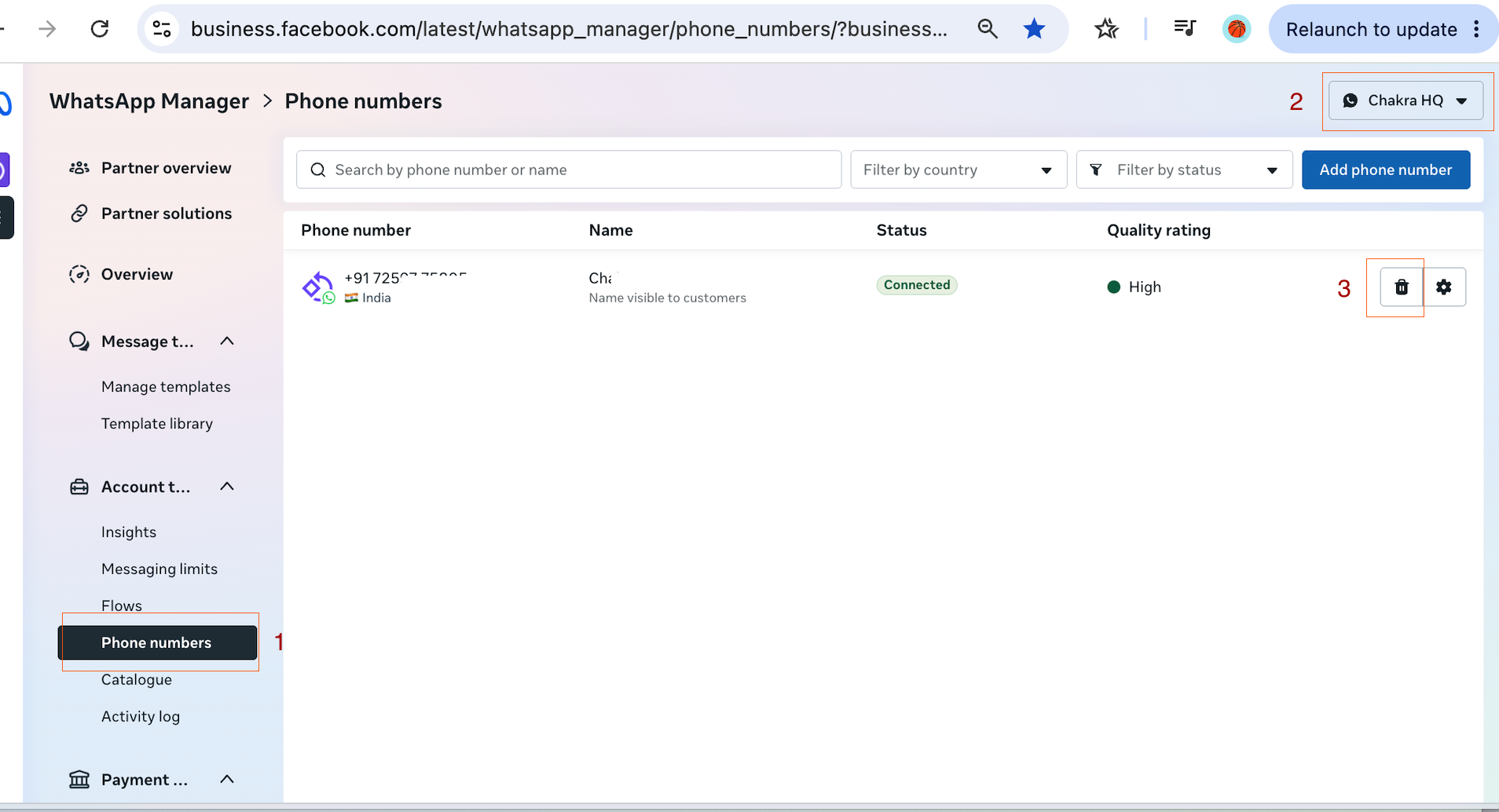Focus the search by phone number field

click(569, 170)
